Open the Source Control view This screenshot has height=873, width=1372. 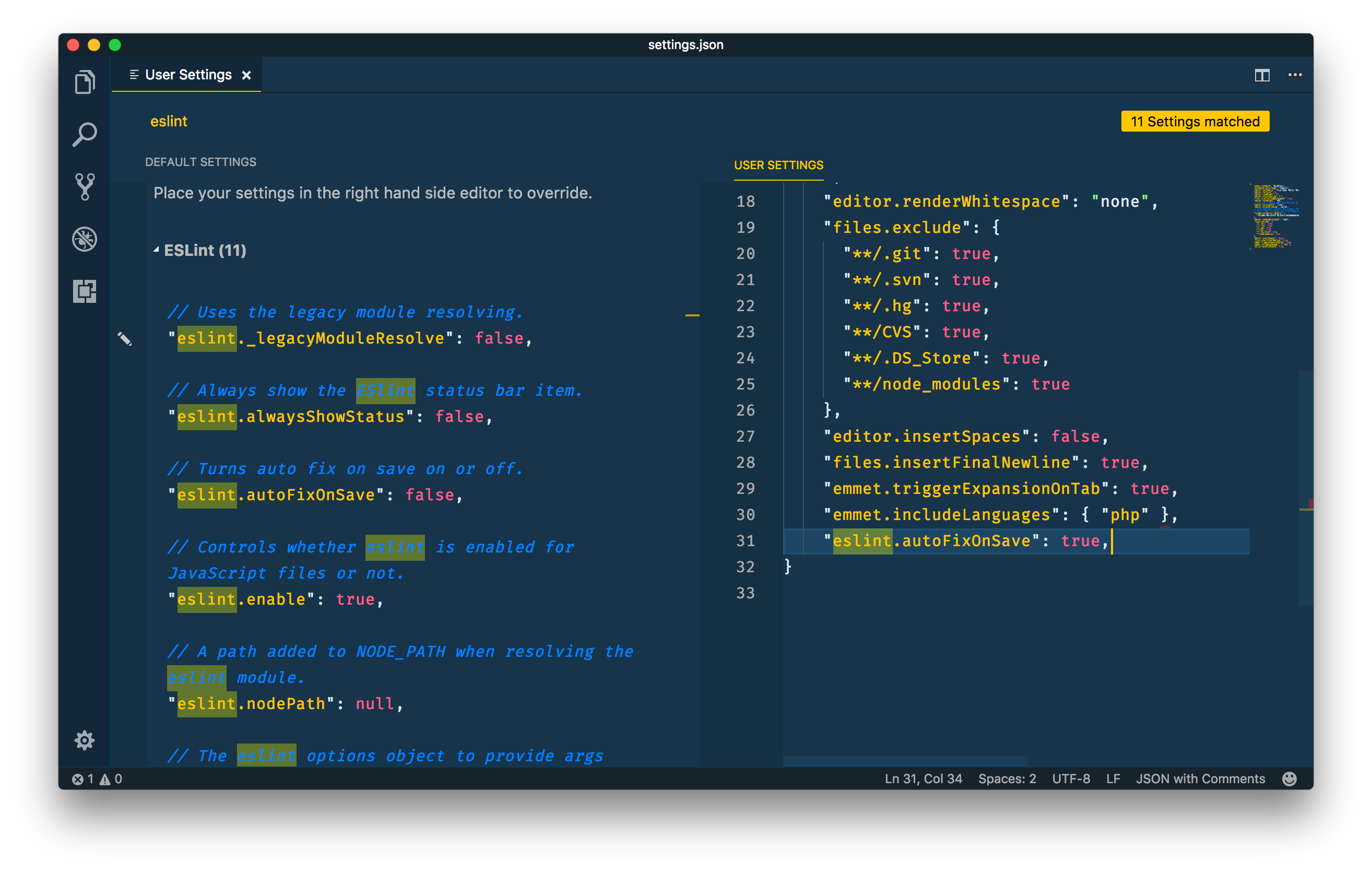tap(85, 186)
